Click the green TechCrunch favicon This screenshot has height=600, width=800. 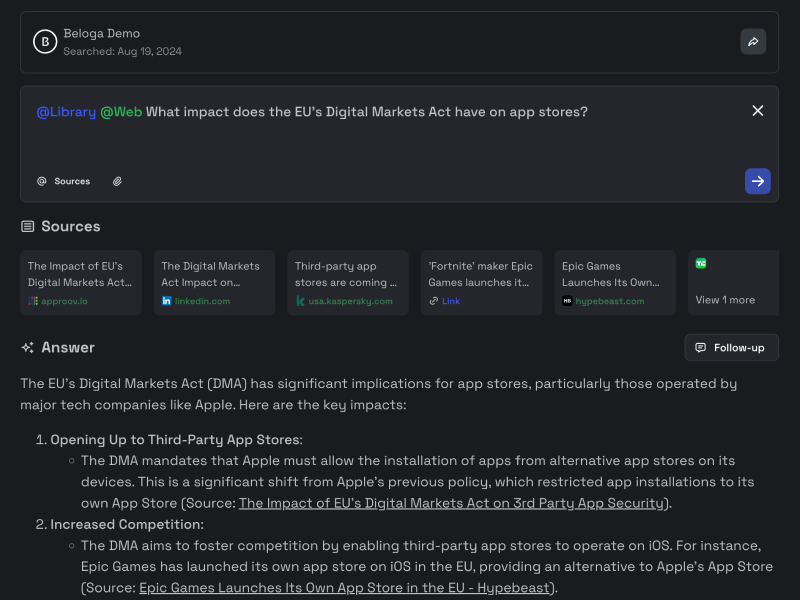pos(701,263)
